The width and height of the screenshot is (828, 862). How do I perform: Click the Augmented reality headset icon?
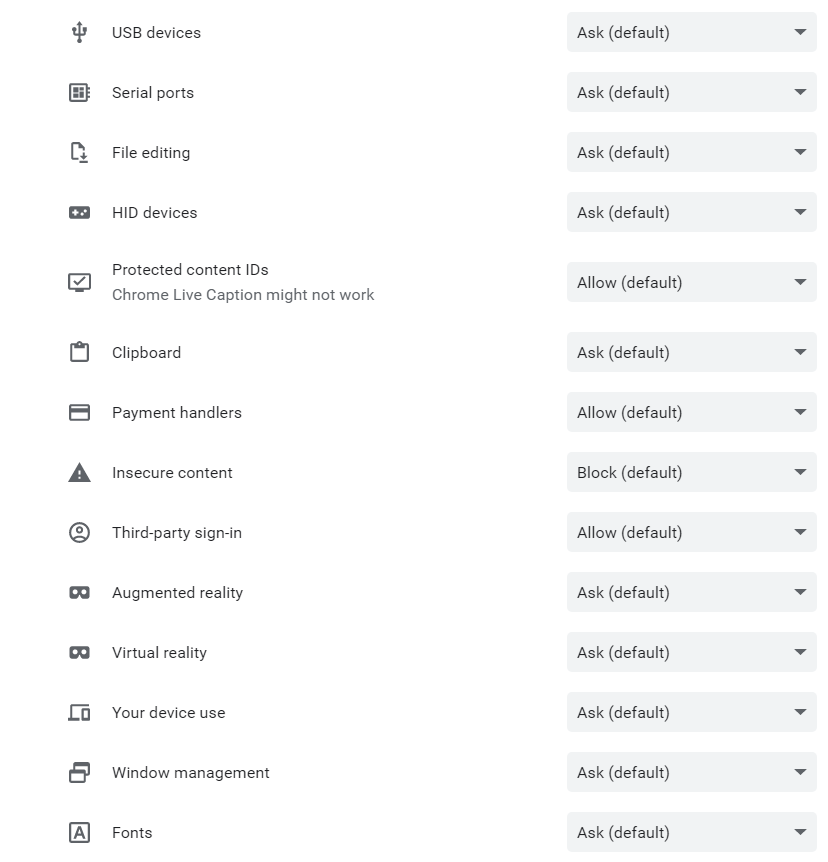click(79, 593)
